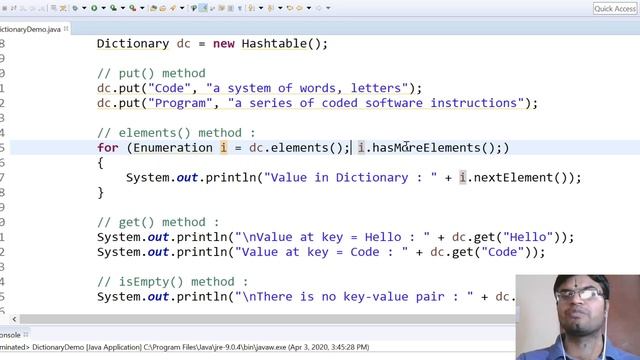The height and width of the screenshot is (360, 640).
Task: Open the Run configurations dropdown arrow
Action: (x=103, y=8)
